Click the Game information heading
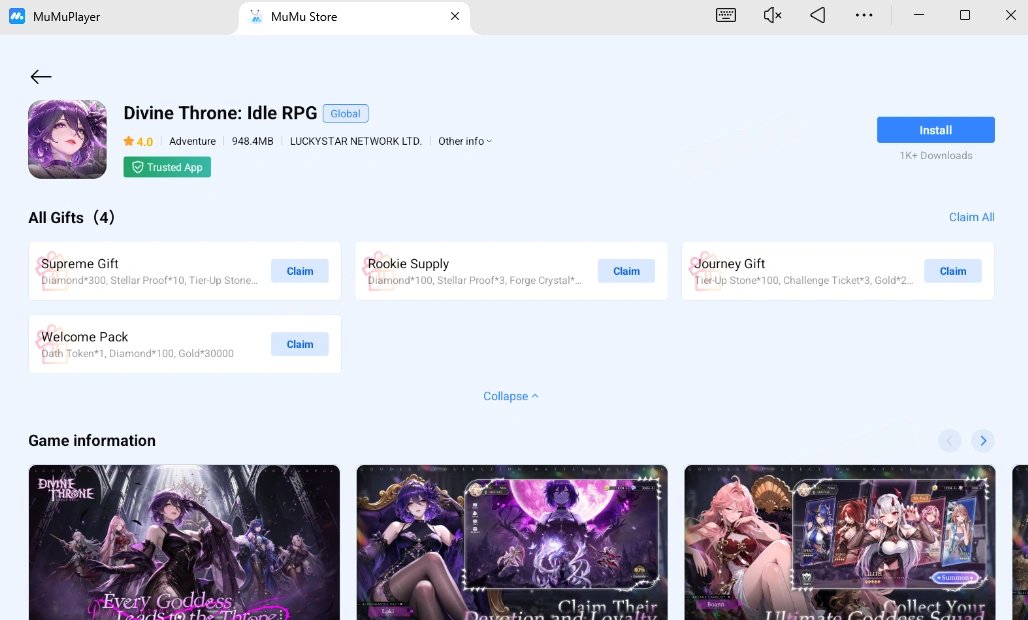The image size is (1028, 620). click(92, 440)
